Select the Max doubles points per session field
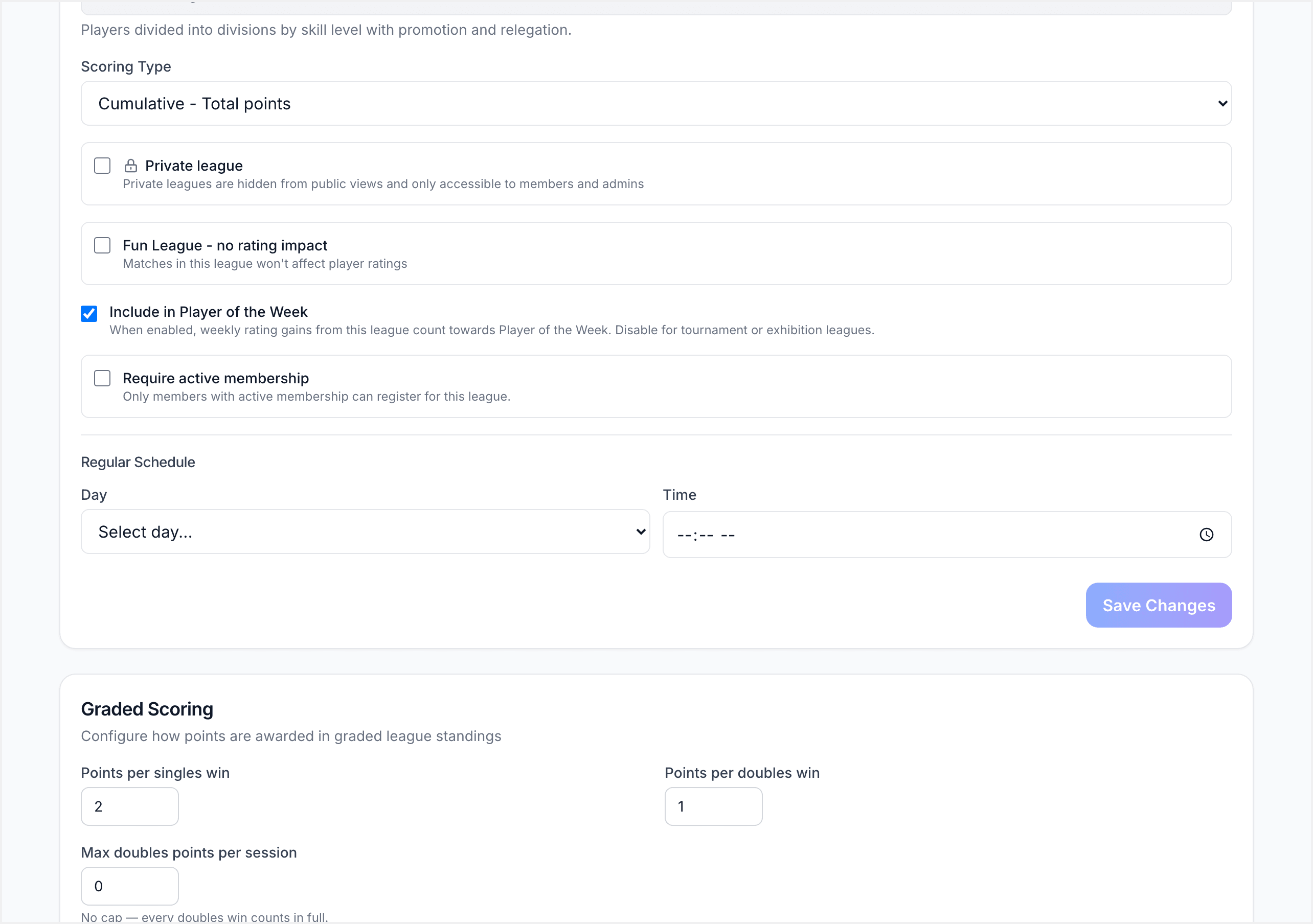Viewport: 1313px width, 924px height. tap(130, 886)
